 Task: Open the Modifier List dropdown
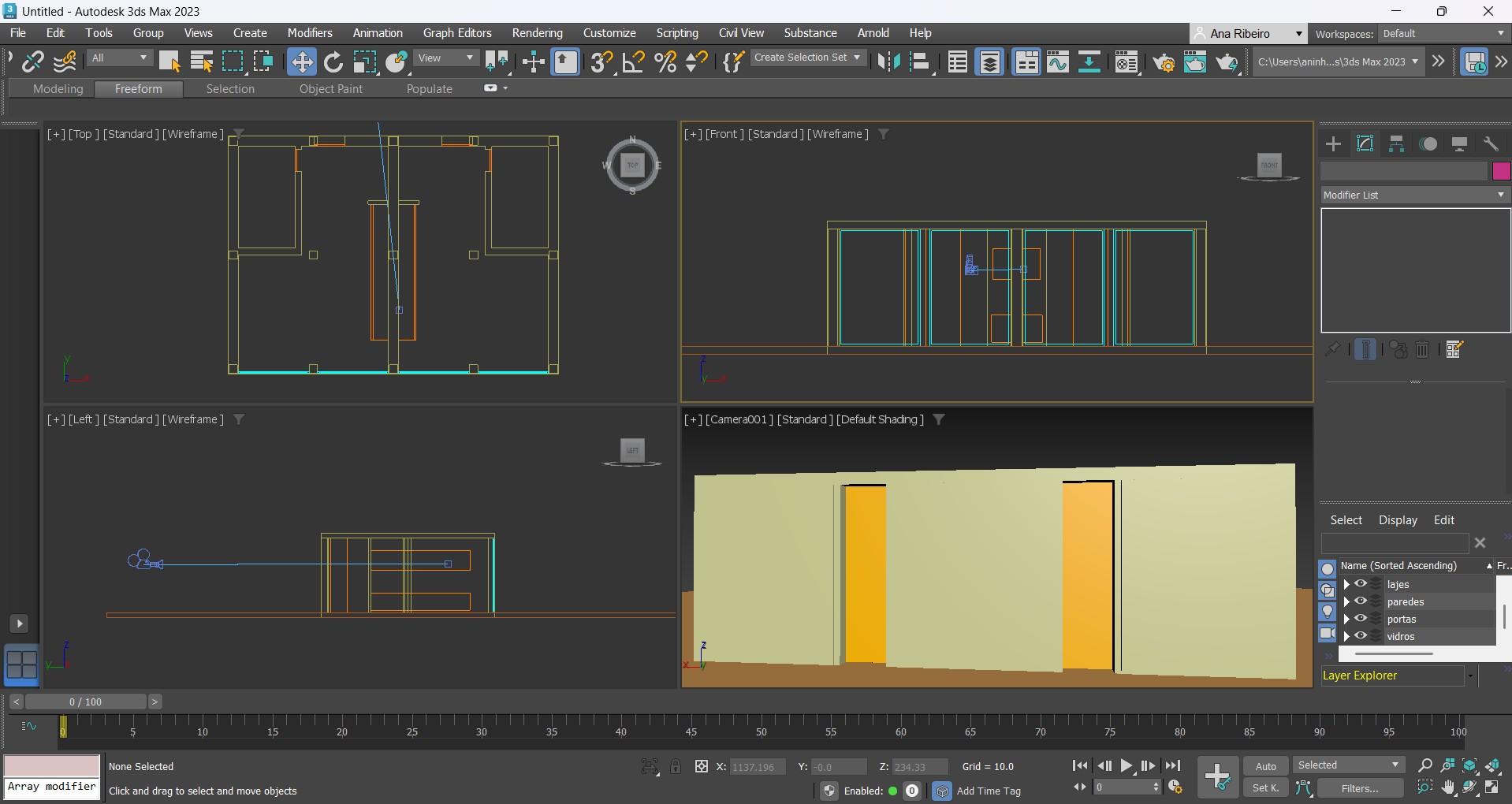click(1414, 195)
